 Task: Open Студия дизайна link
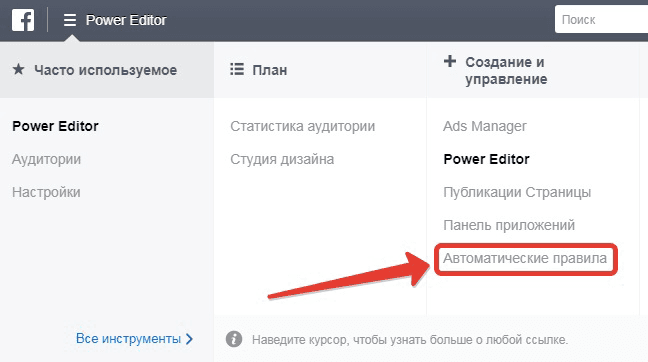(282, 159)
